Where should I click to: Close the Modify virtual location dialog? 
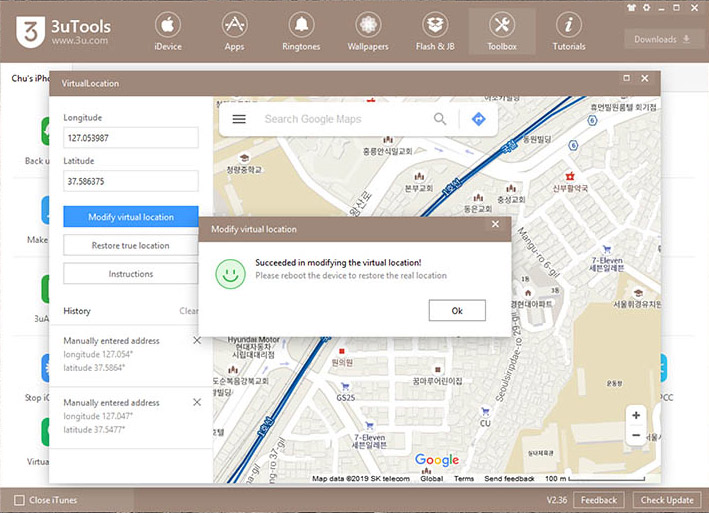pyautogui.click(x=496, y=224)
